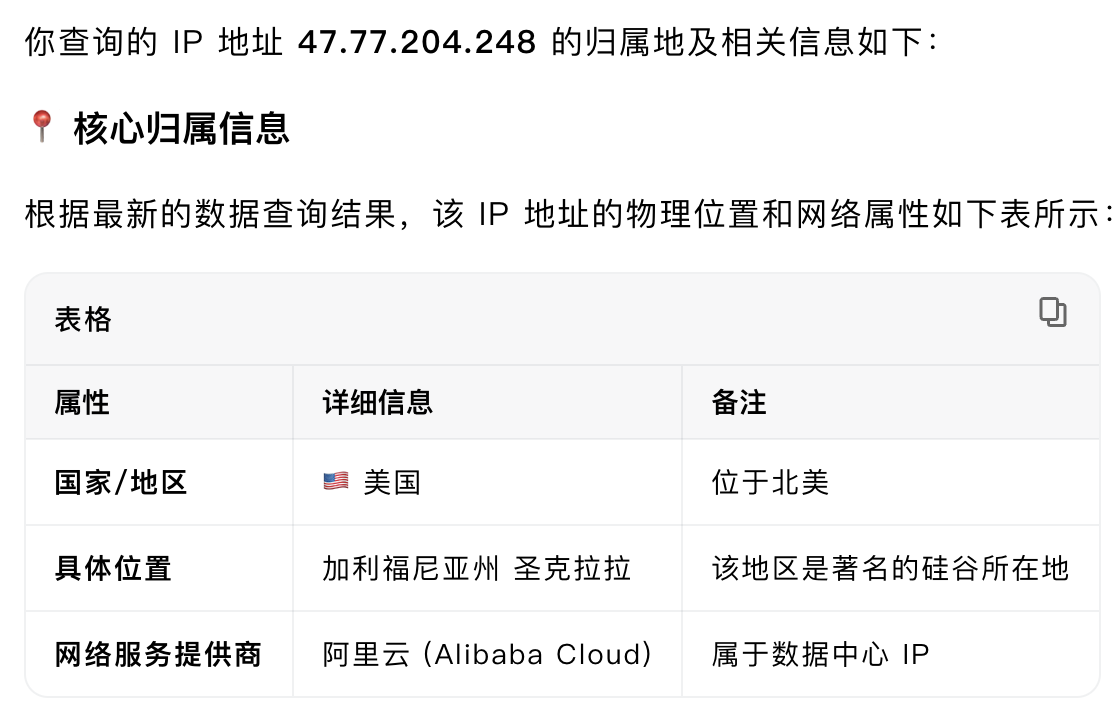Click the 详细信息 column header
The image size is (1114, 722).
point(377,402)
